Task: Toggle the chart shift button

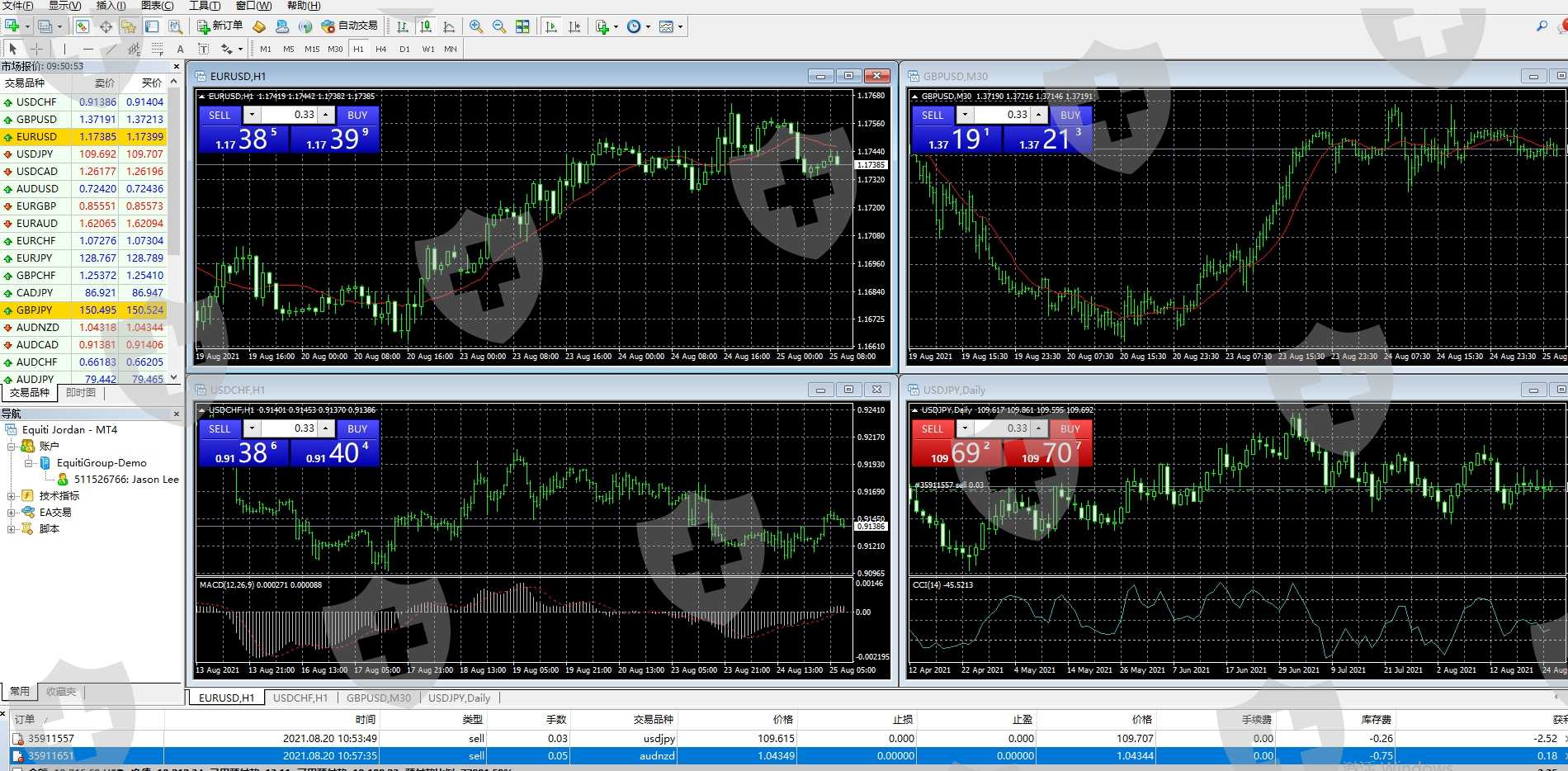Action: point(574,26)
